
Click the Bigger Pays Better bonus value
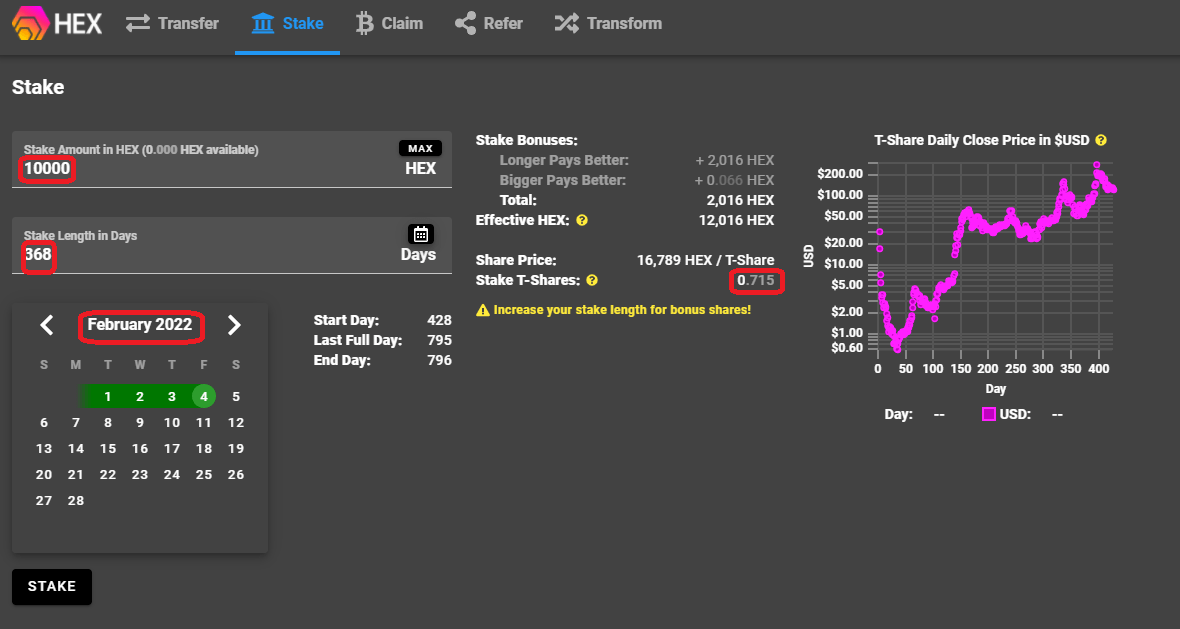(734, 181)
